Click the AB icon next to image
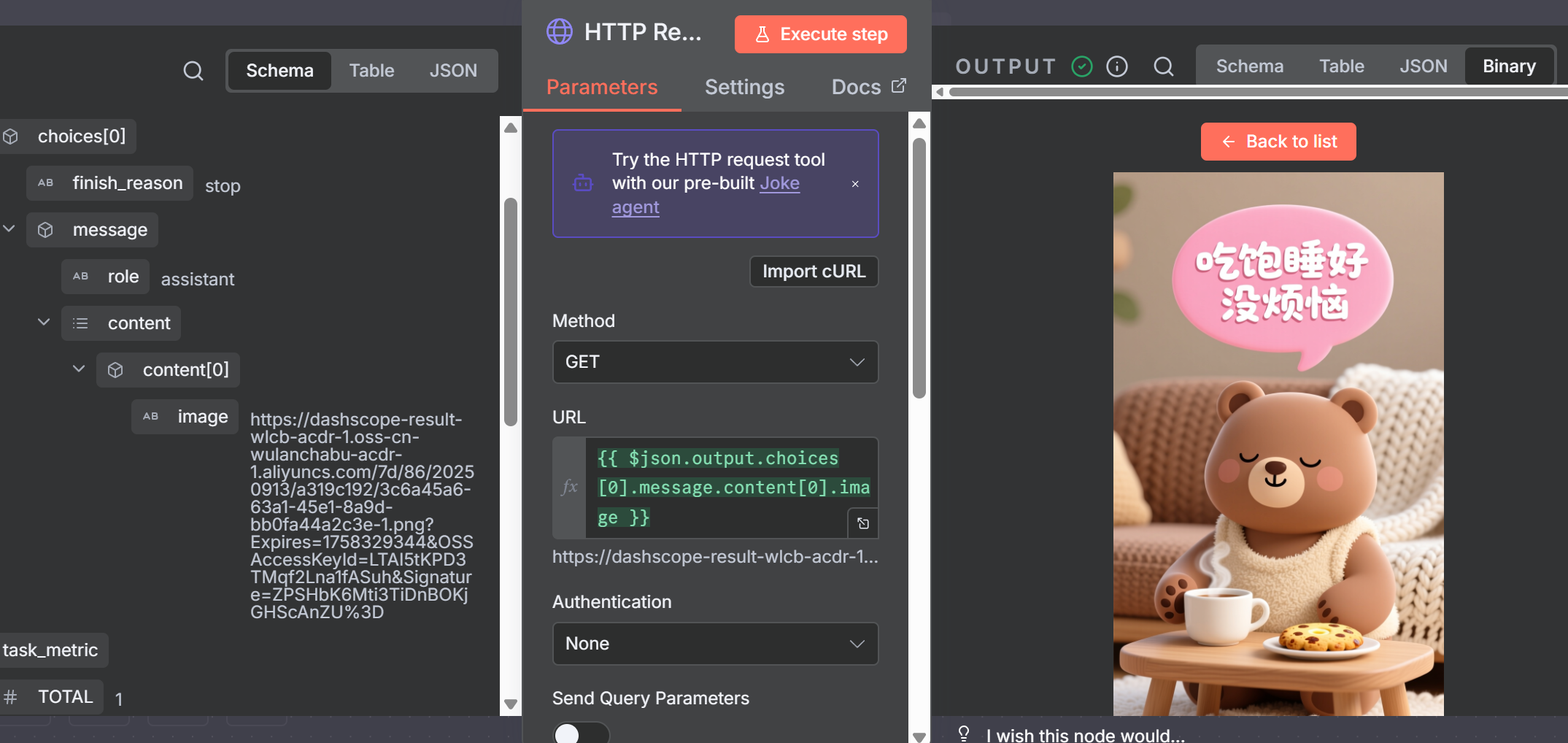 [150, 417]
